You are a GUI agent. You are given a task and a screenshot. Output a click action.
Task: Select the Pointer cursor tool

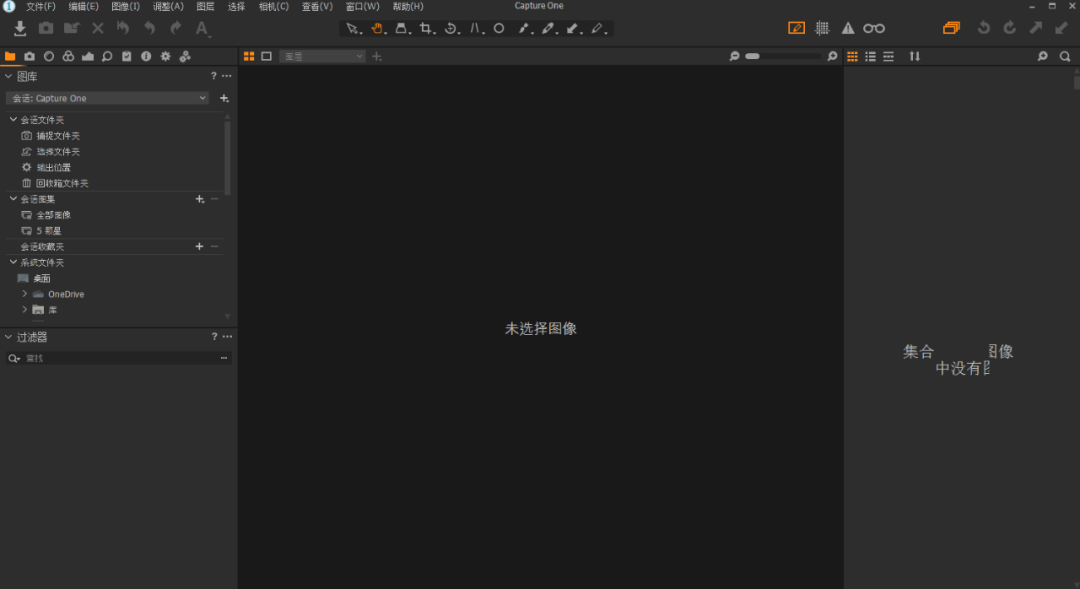[x=353, y=28]
